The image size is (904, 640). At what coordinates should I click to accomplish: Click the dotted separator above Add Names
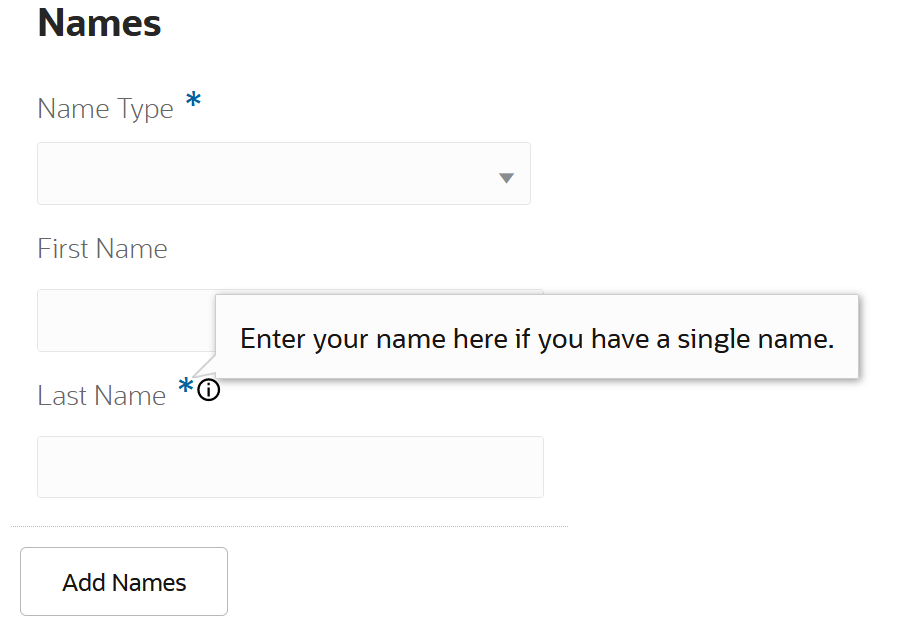[288, 526]
